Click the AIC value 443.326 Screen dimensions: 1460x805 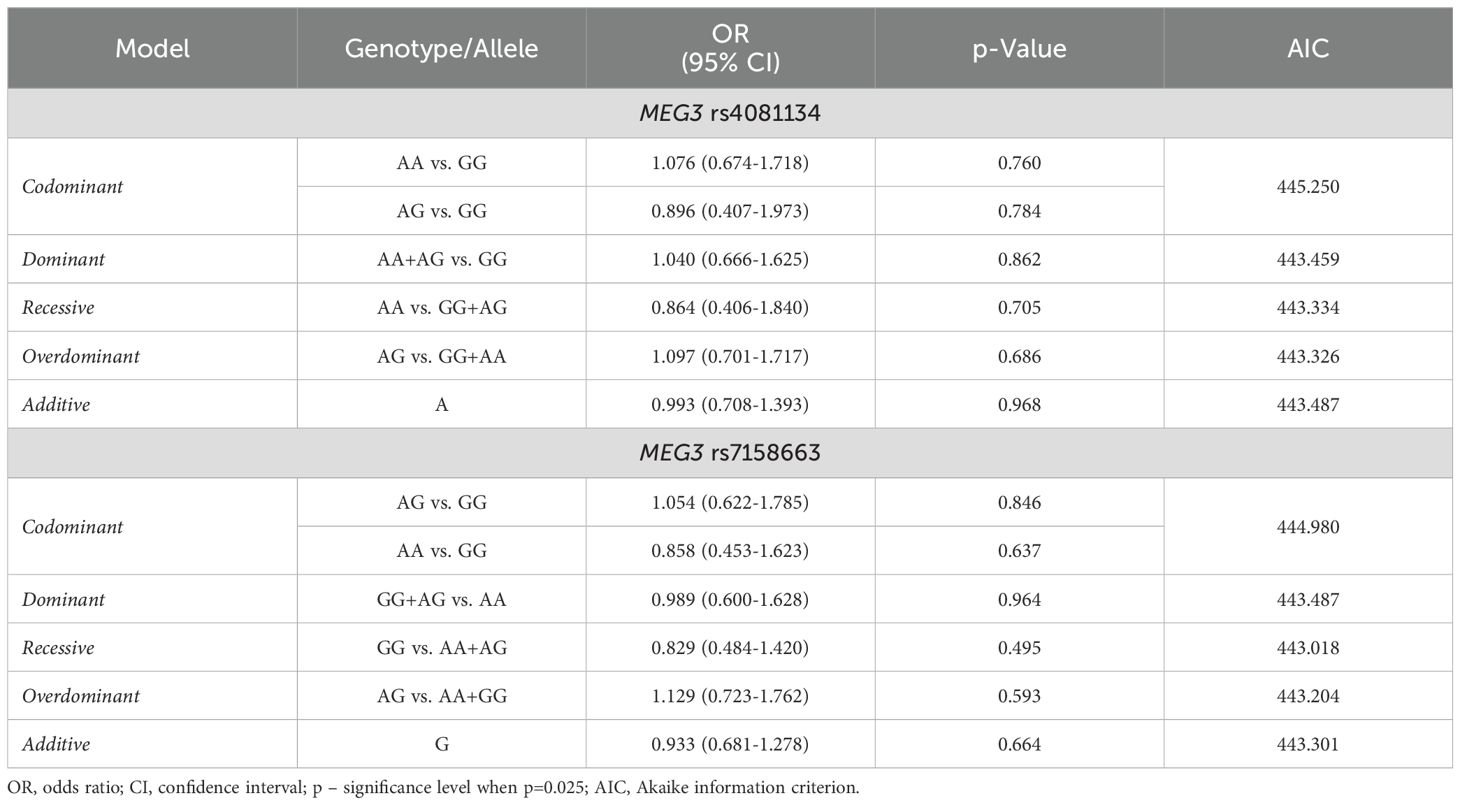click(1308, 356)
